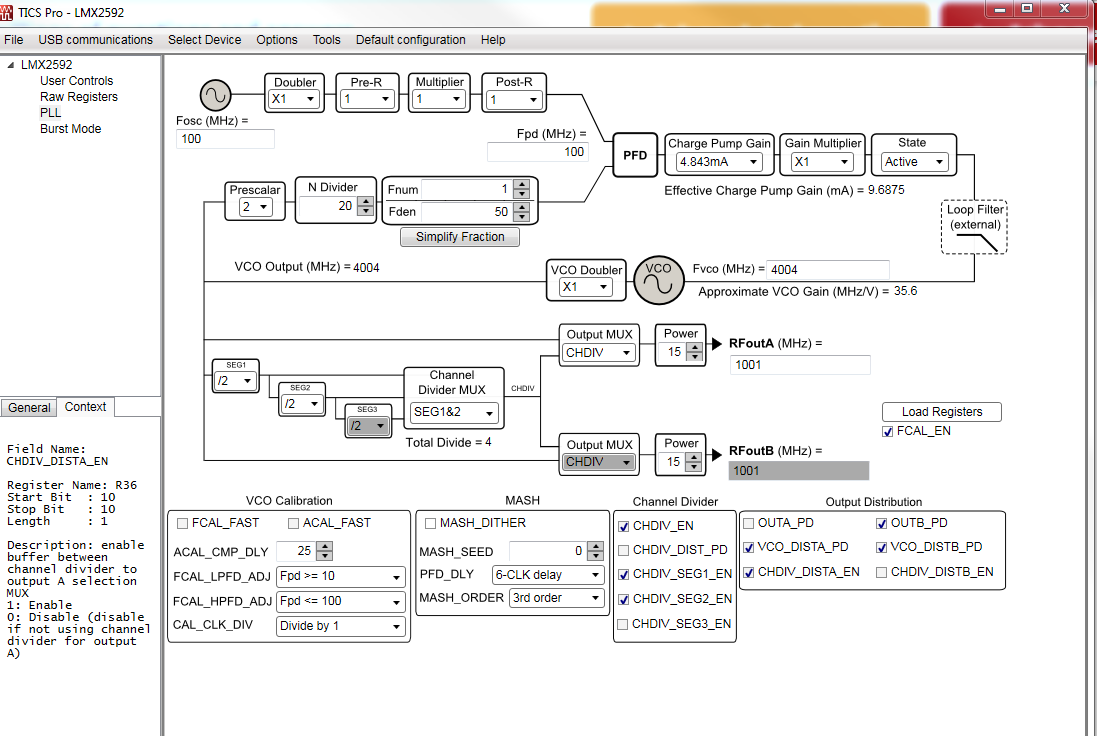Open Channel Divider MUX dropdown
1097x736 pixels.
pos(454,412)
